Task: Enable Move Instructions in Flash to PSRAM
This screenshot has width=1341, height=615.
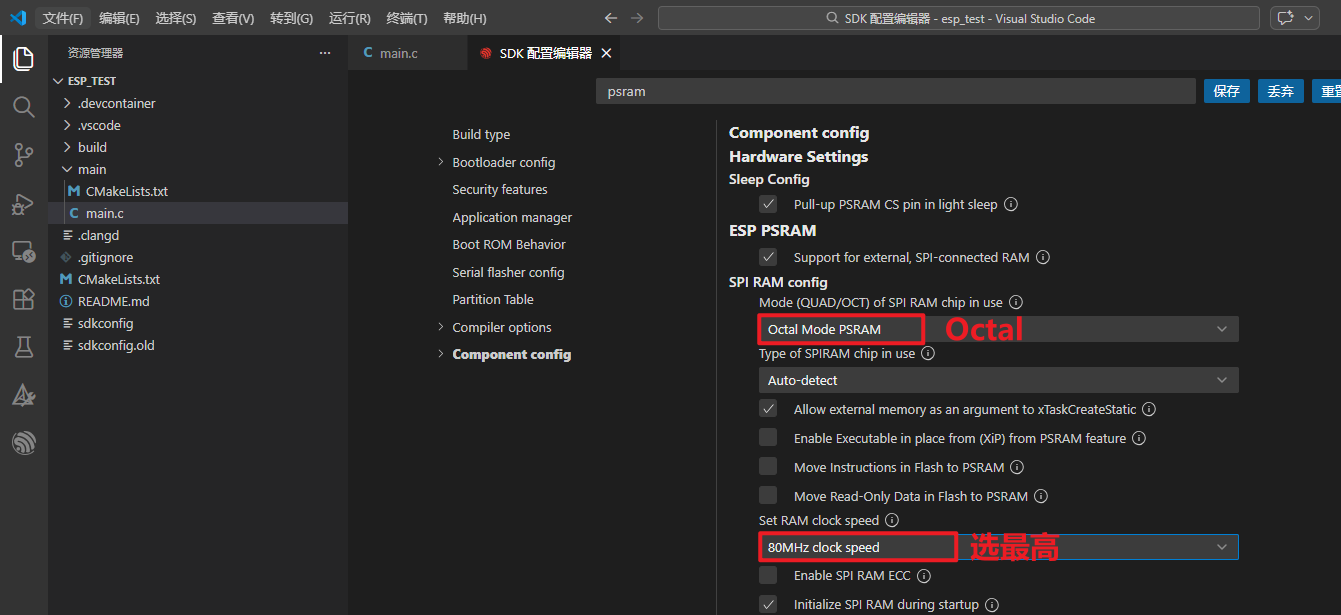Action: [x=768, y=467]
